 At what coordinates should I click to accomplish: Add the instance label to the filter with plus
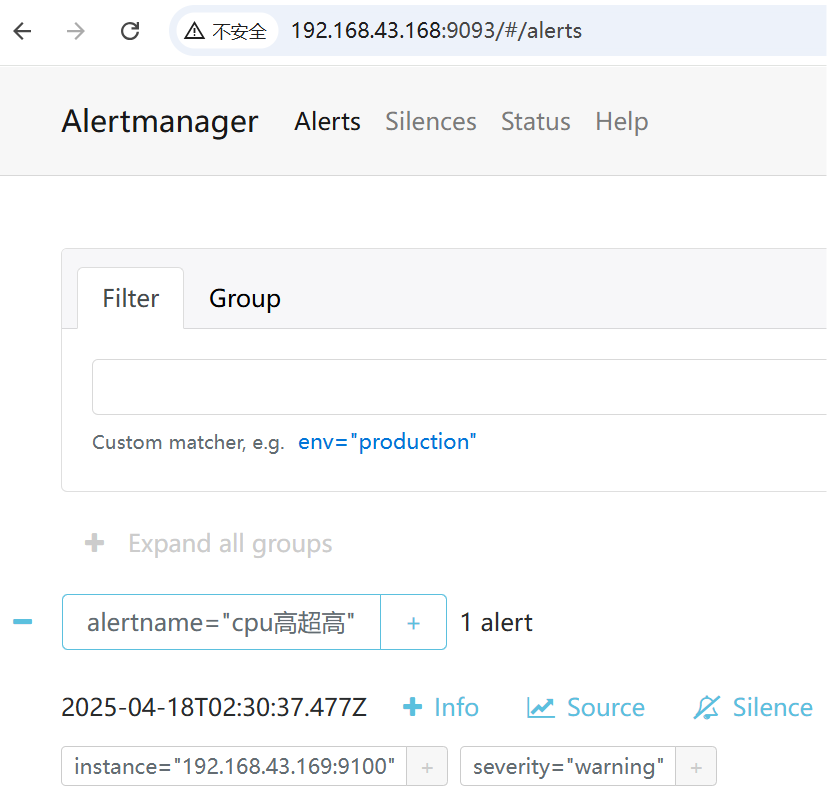(427, 767)
